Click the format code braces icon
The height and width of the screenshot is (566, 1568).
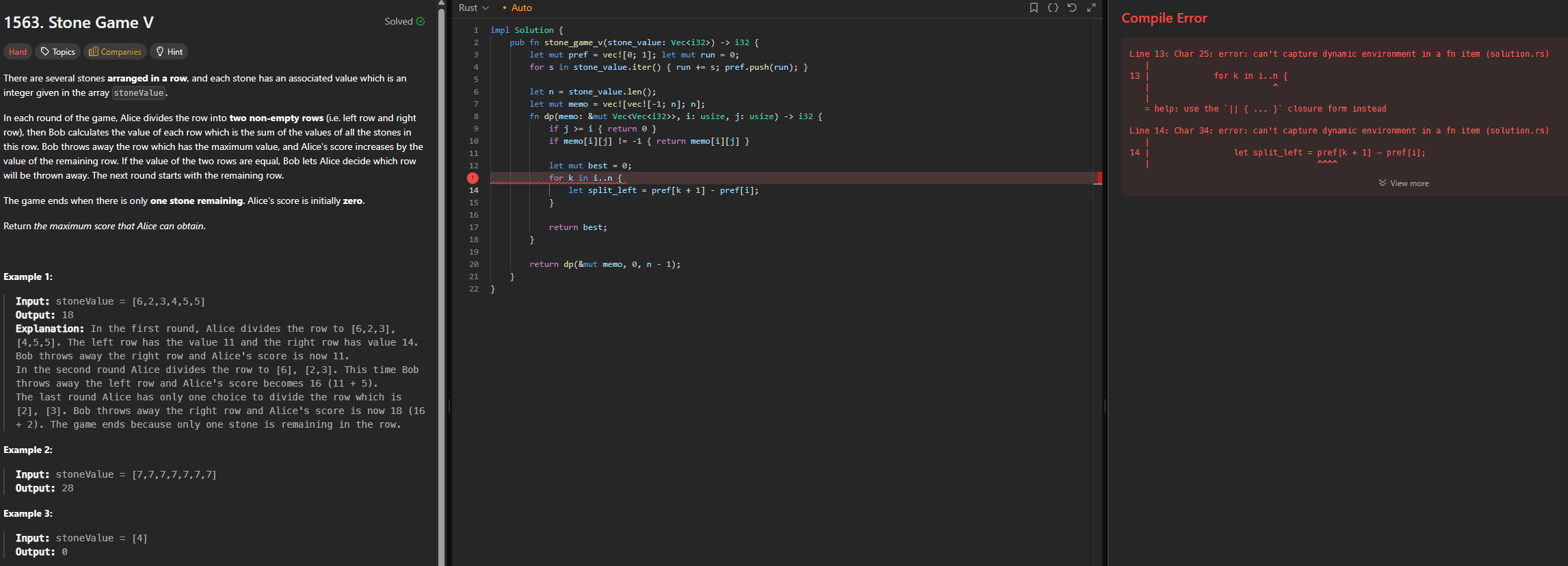click(x=1053, y=8)
